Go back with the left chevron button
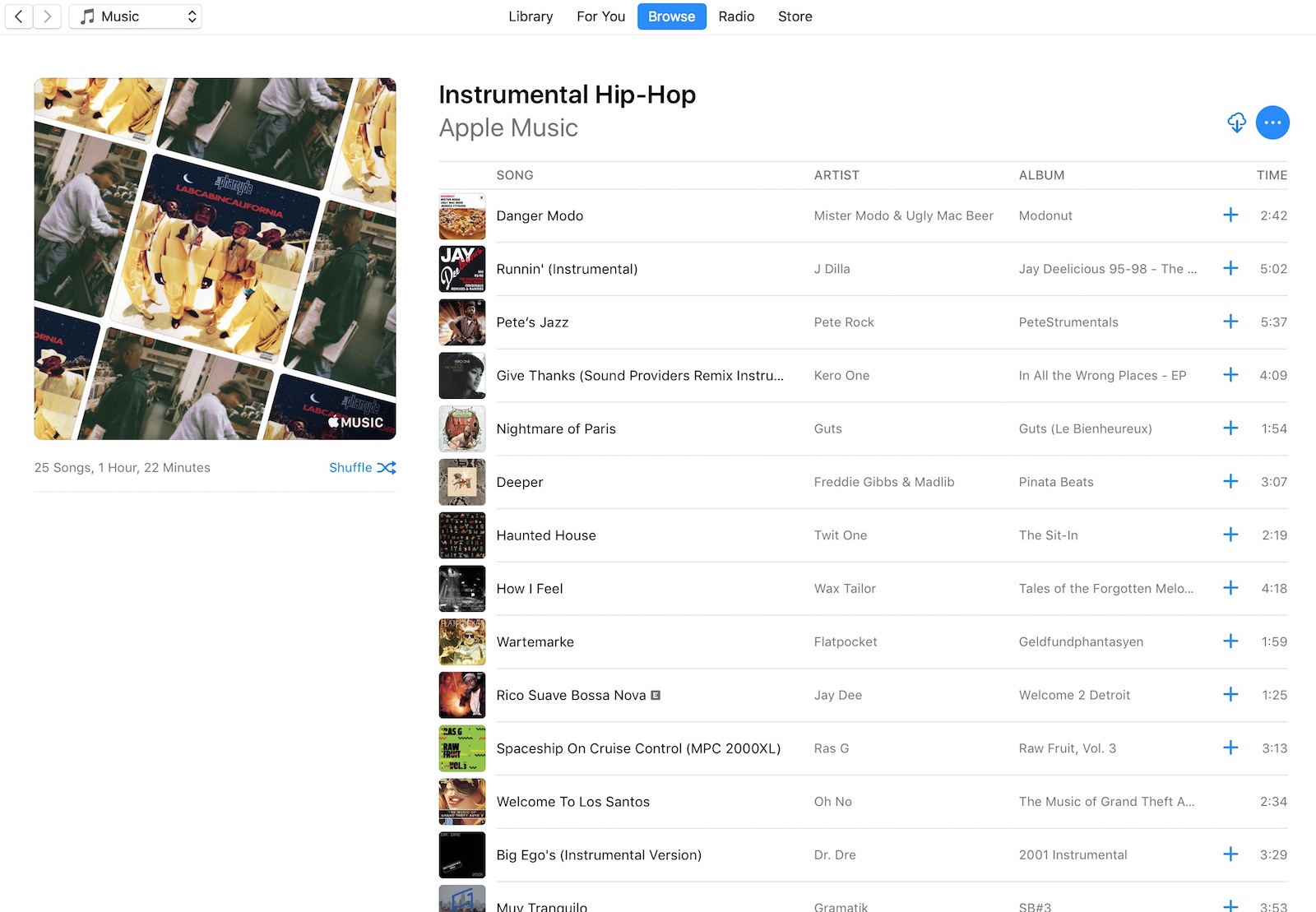The image size is (1316, 912). [19, 16]
